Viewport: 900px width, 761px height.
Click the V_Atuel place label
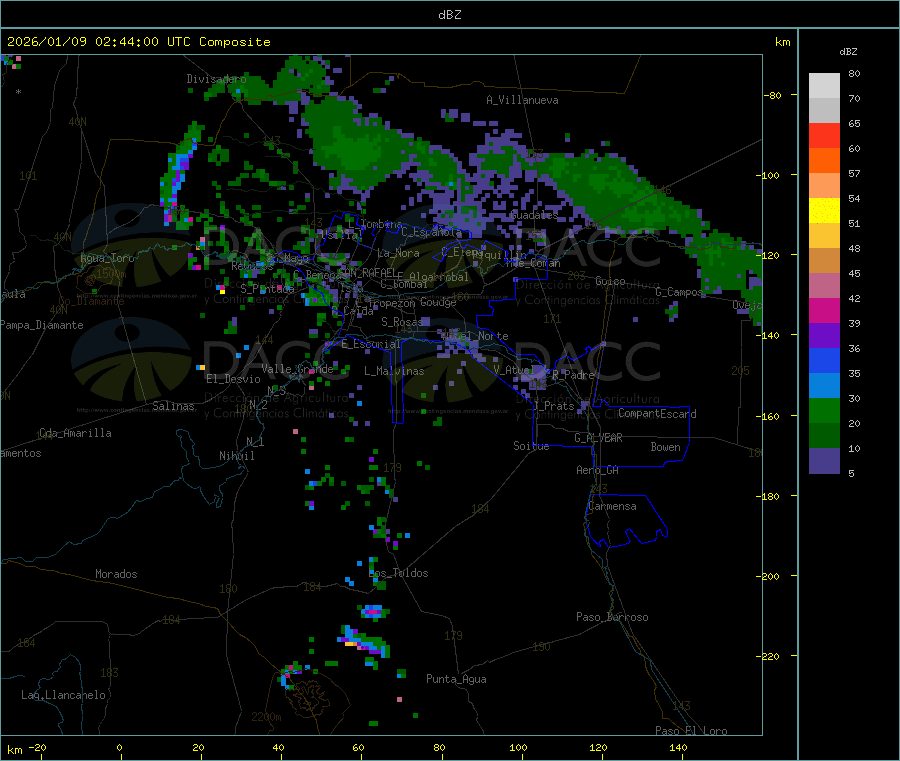[x=514, y=370]
